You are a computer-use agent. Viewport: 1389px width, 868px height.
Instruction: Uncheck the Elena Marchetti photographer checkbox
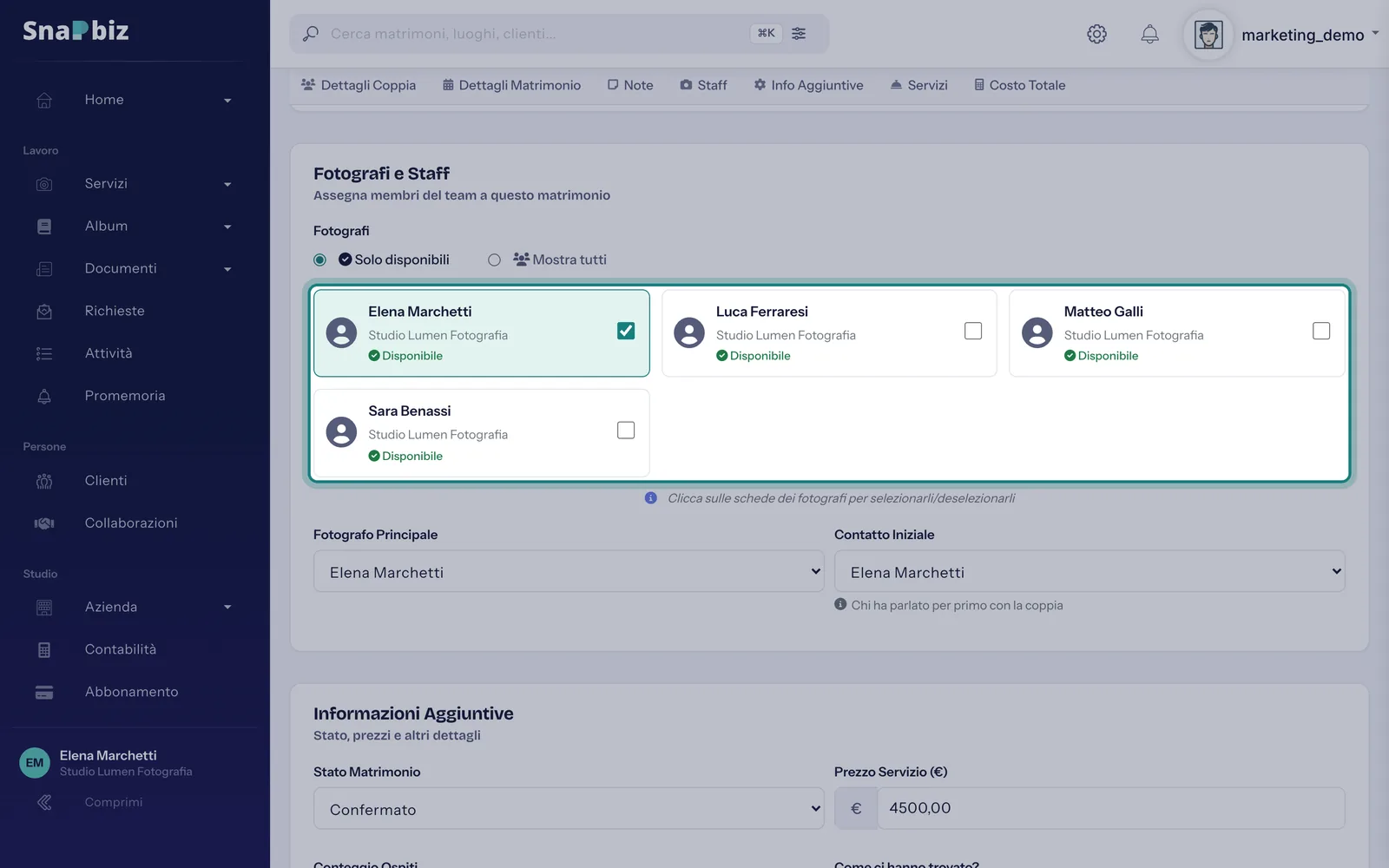point(626,331)
